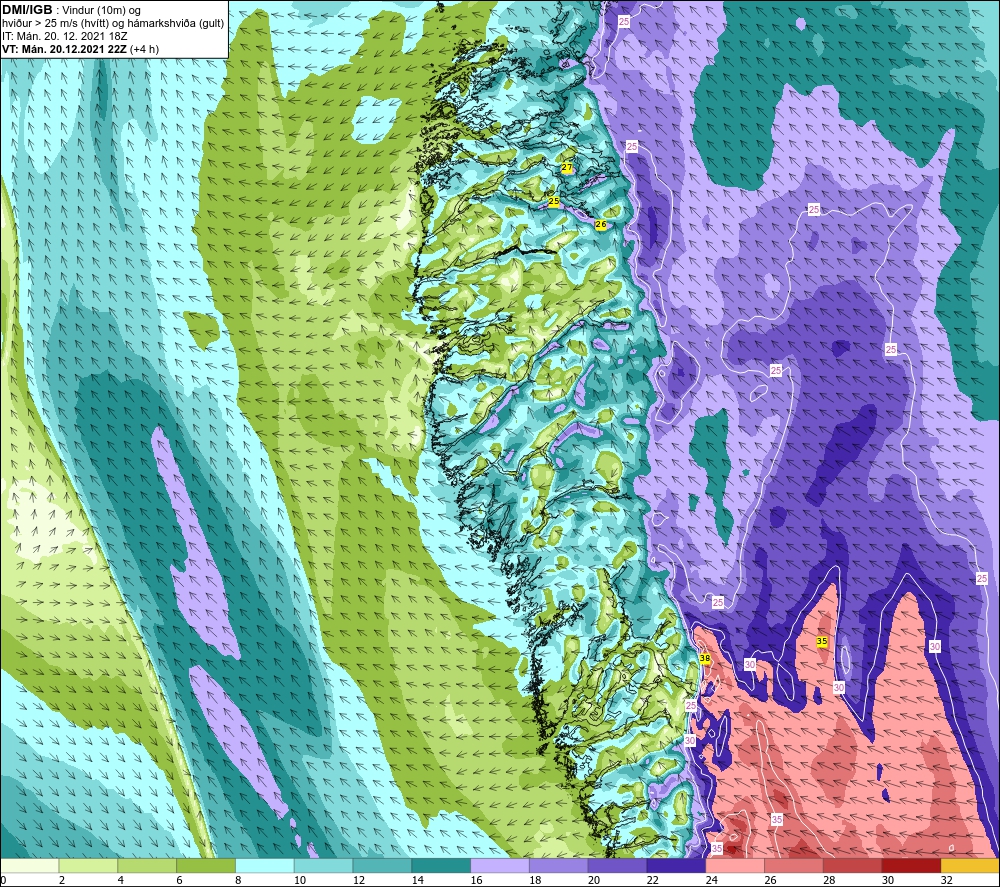Click the legend scale value 24
The width and height of the screenshot is (1000, 887).
coord(711,880)
